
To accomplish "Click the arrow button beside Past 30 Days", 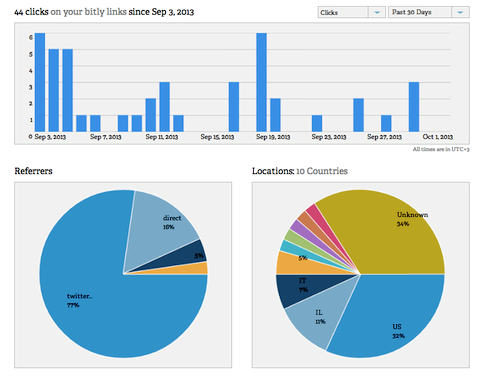I will 460,12.
